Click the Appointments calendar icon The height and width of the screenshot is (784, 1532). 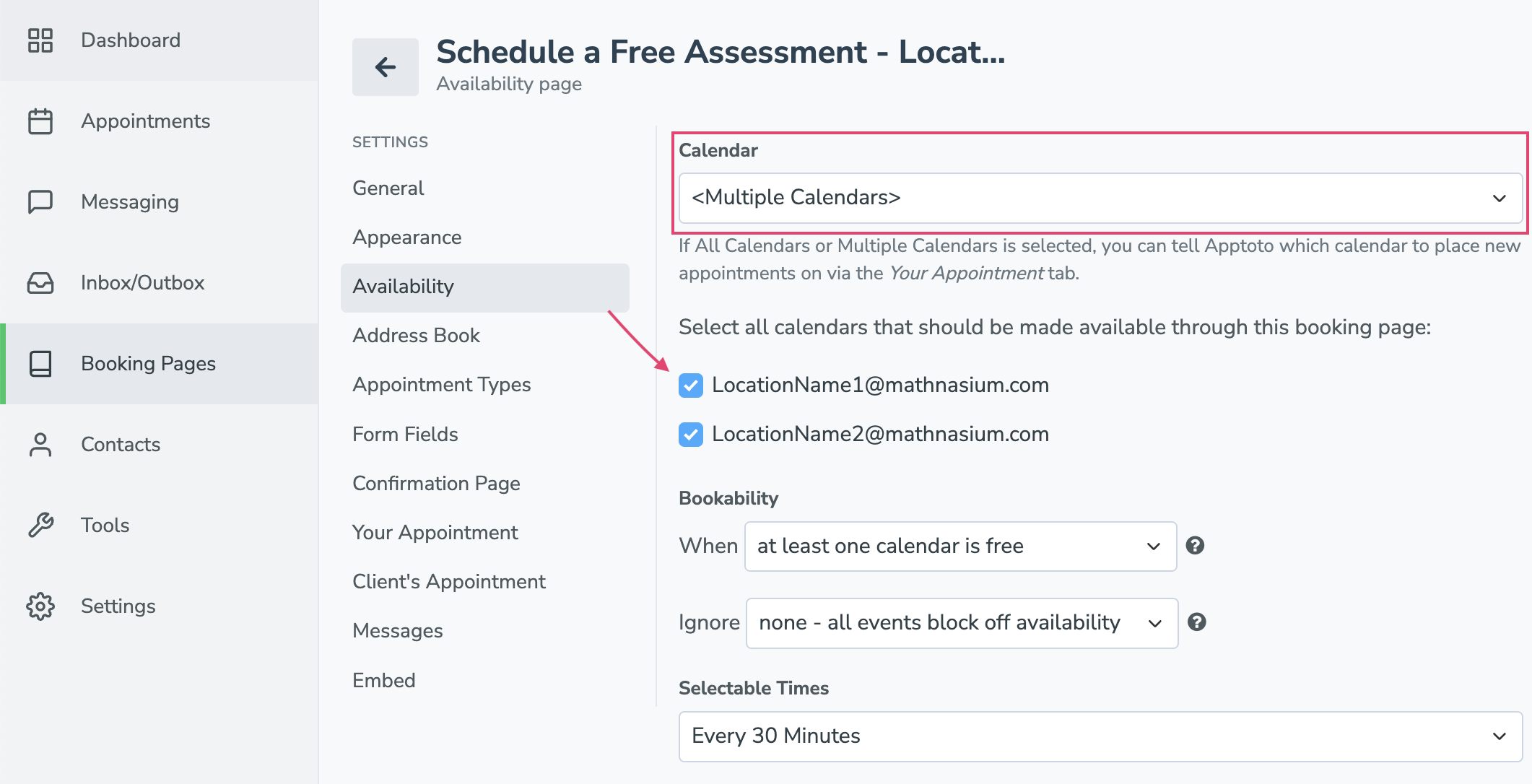(40, 121)
